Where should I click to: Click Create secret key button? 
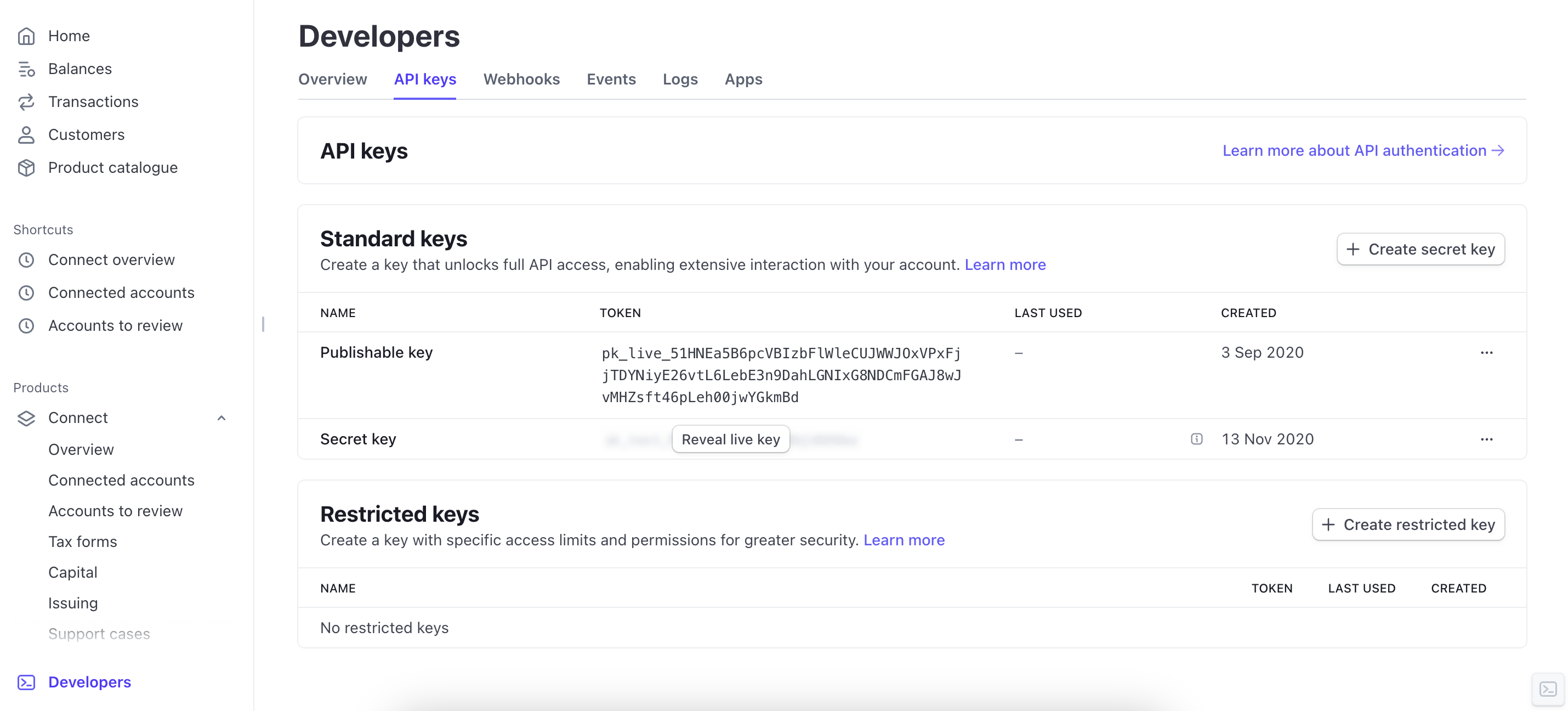pyautogui.click(x=1420, y=249)
